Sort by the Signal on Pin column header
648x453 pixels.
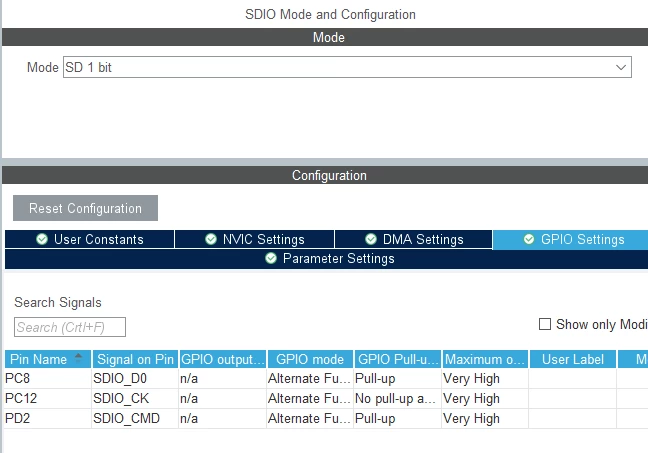[x=135, y=359]
